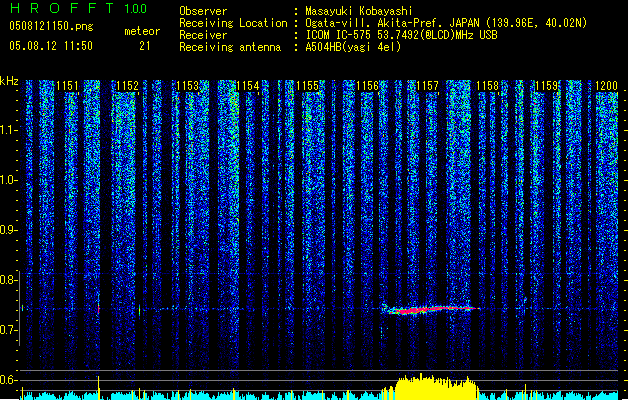Click the 1157 time marker

pyautogui.click(x=428, y=86)
